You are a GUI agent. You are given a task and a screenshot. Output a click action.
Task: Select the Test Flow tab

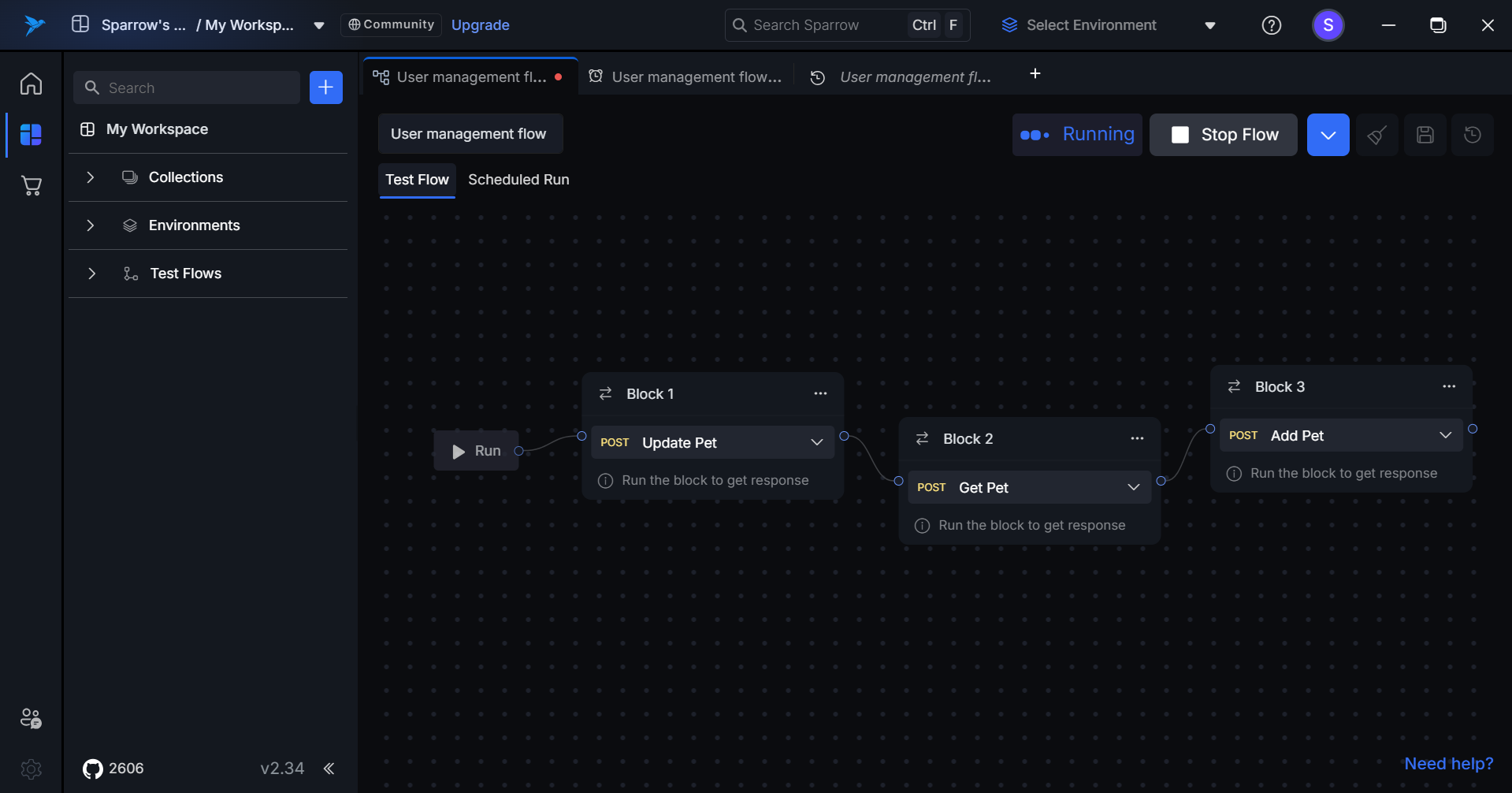click(x=417, y=180)
